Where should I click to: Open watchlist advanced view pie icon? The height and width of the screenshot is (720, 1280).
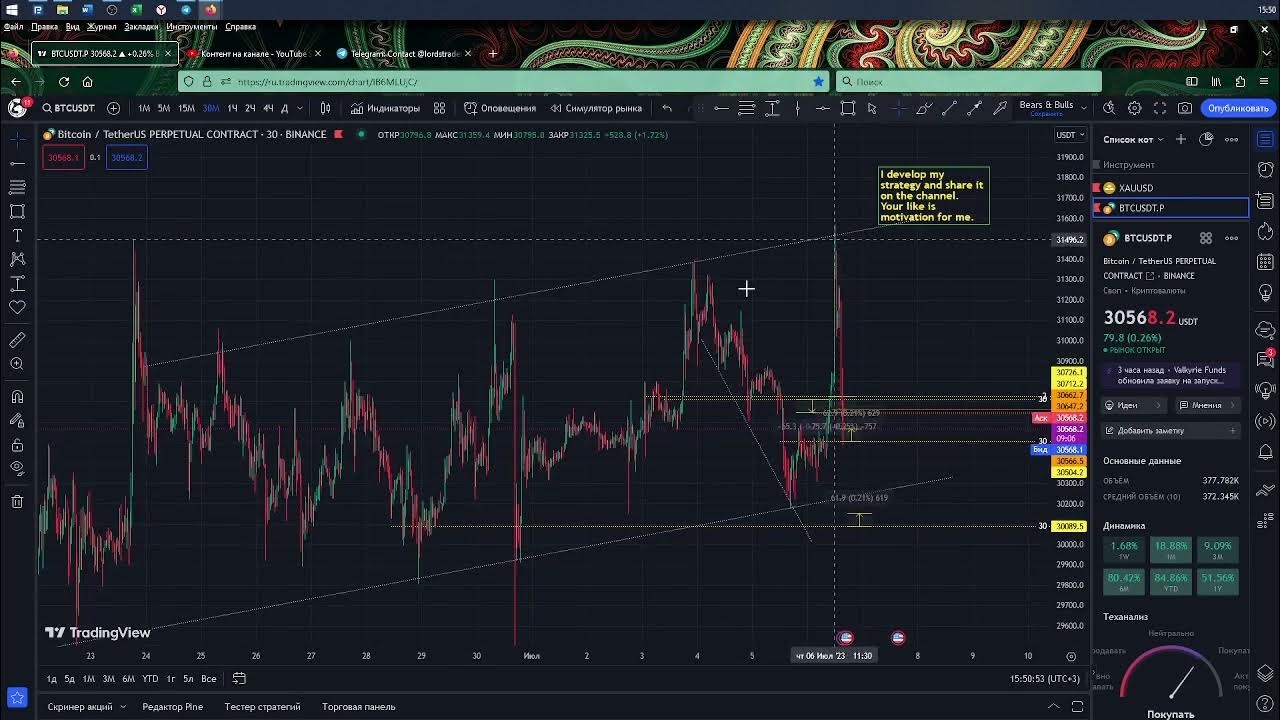(1207, 139)
